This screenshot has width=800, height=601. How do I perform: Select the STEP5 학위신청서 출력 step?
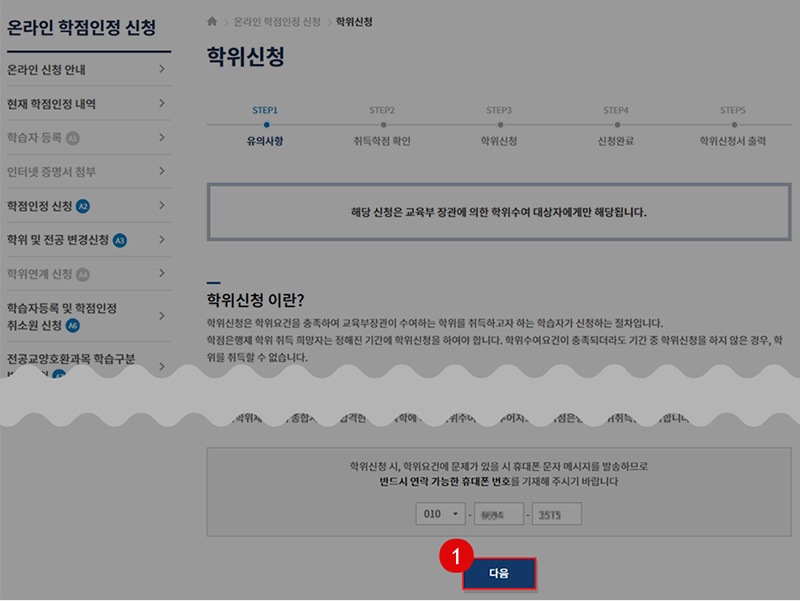click(x=732, y=124)
